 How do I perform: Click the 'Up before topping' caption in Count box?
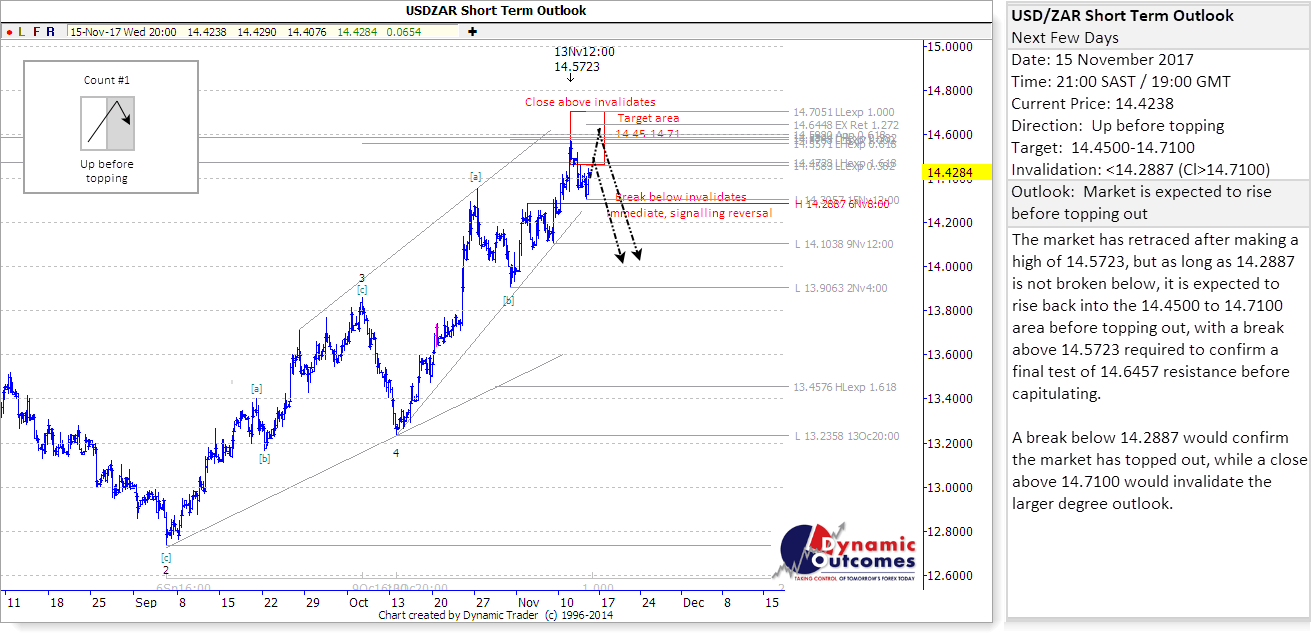click(107, 171)
